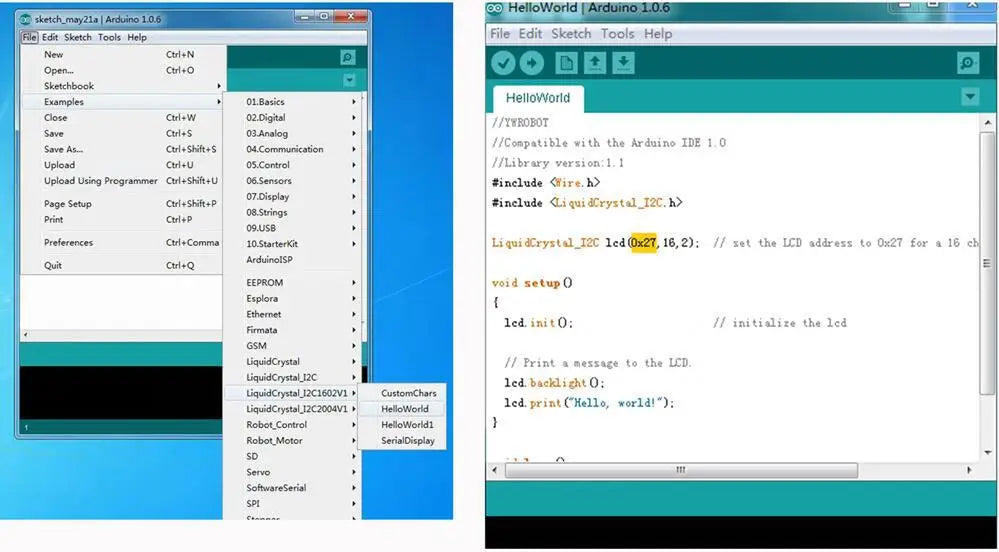Choose Upload Using Programmer menu entry
Viewport: 999px width, 552px height.
point(122,181)
